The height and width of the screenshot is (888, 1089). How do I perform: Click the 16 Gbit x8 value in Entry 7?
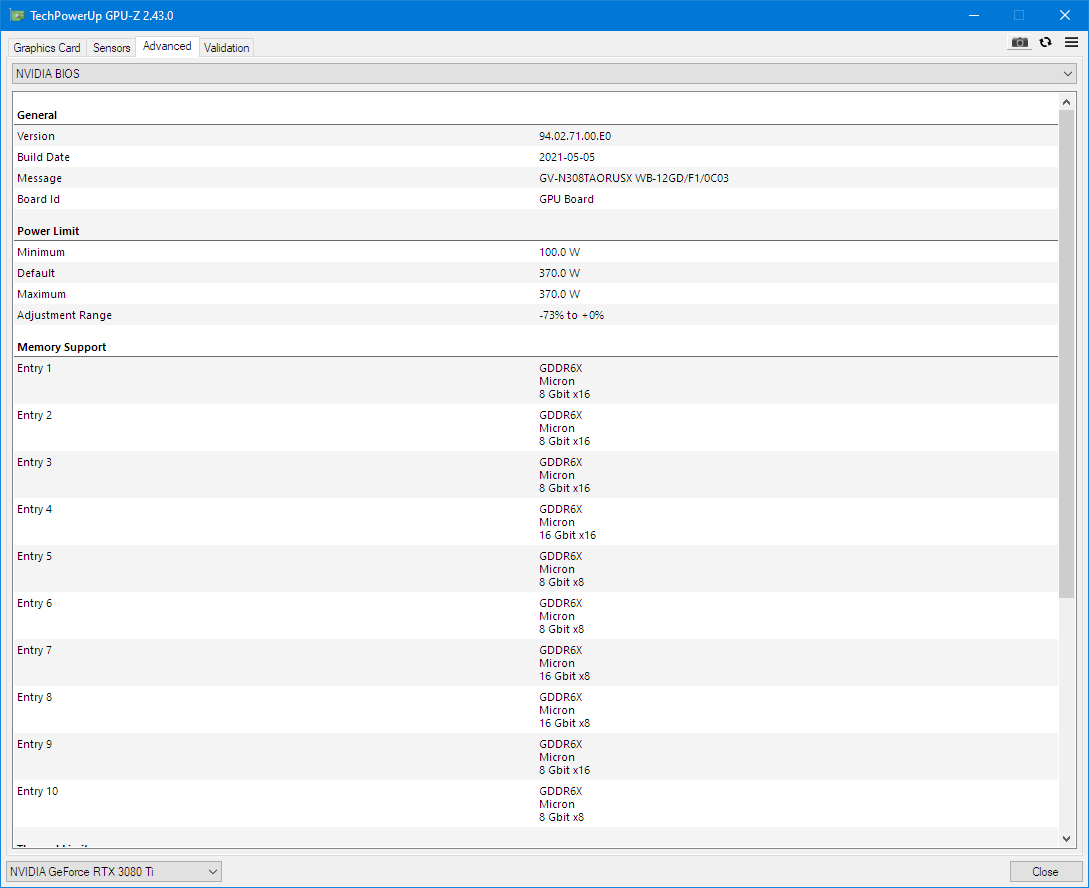(565, 676)
